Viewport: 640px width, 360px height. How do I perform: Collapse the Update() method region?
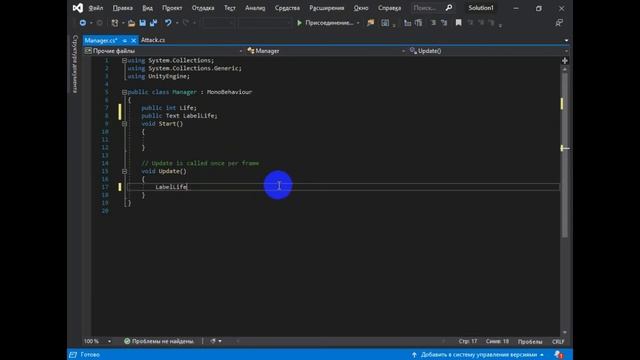tap(124, 171)
